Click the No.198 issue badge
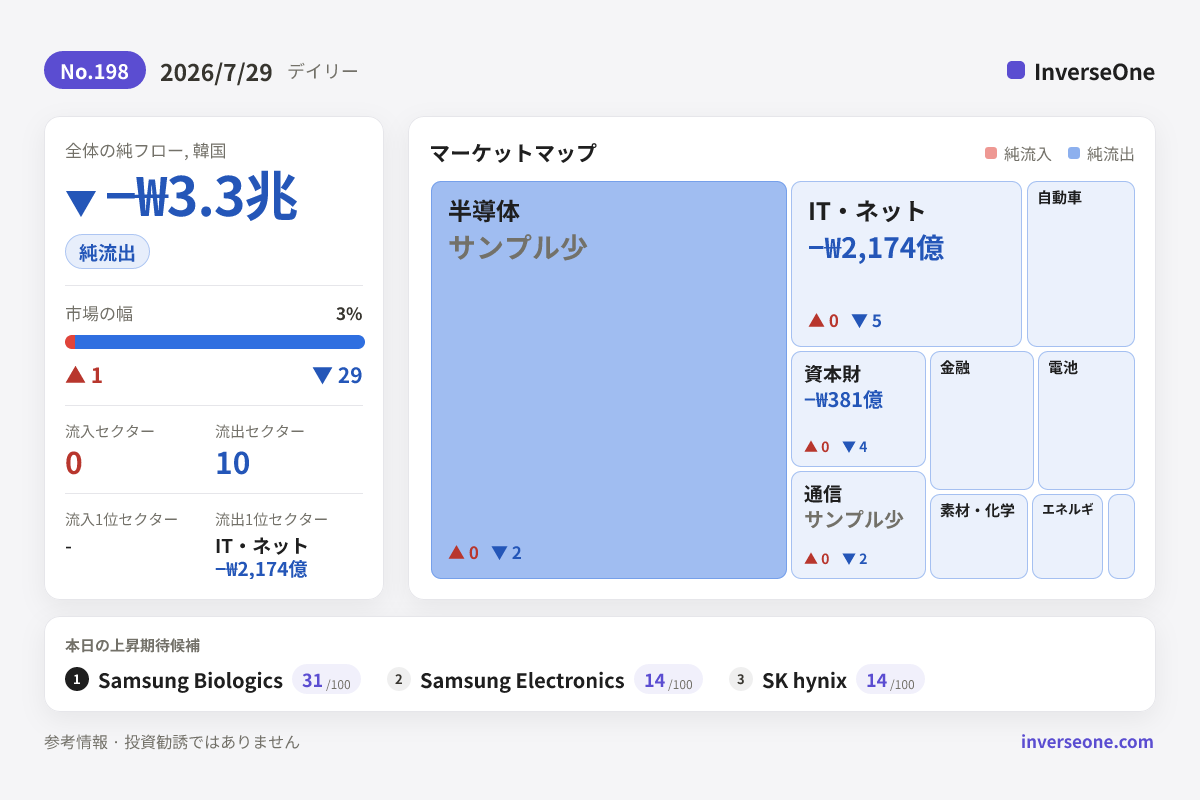The height and width of the screenshot is (800, 1200). (x=95, y=70)
